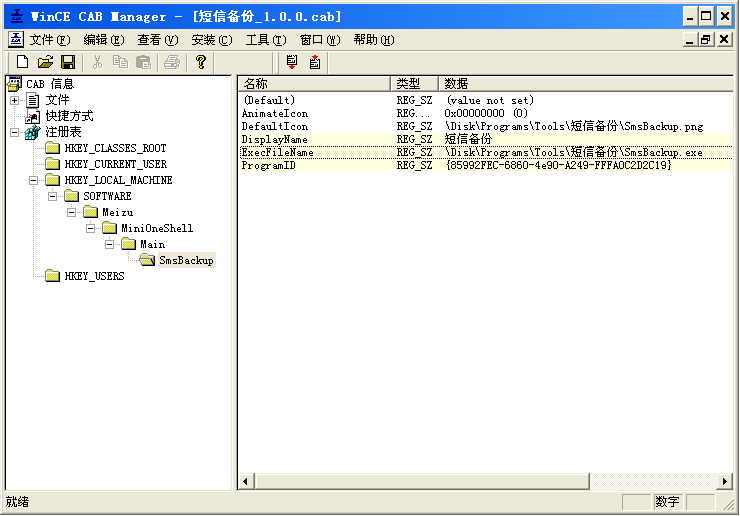Viewport: 740px width, 516px height.
Task: Sort by the 数据 column header
Action: click(x=586, y=84)
